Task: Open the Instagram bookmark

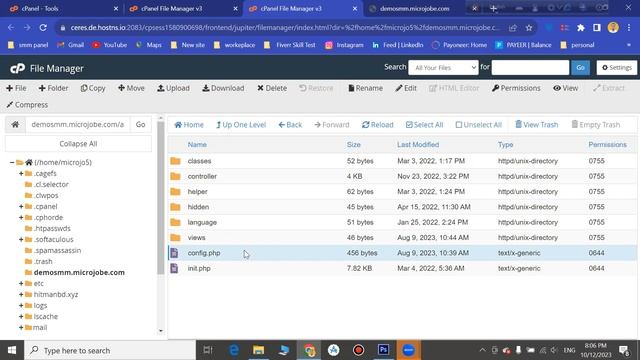Action: (x=344, y=45)
